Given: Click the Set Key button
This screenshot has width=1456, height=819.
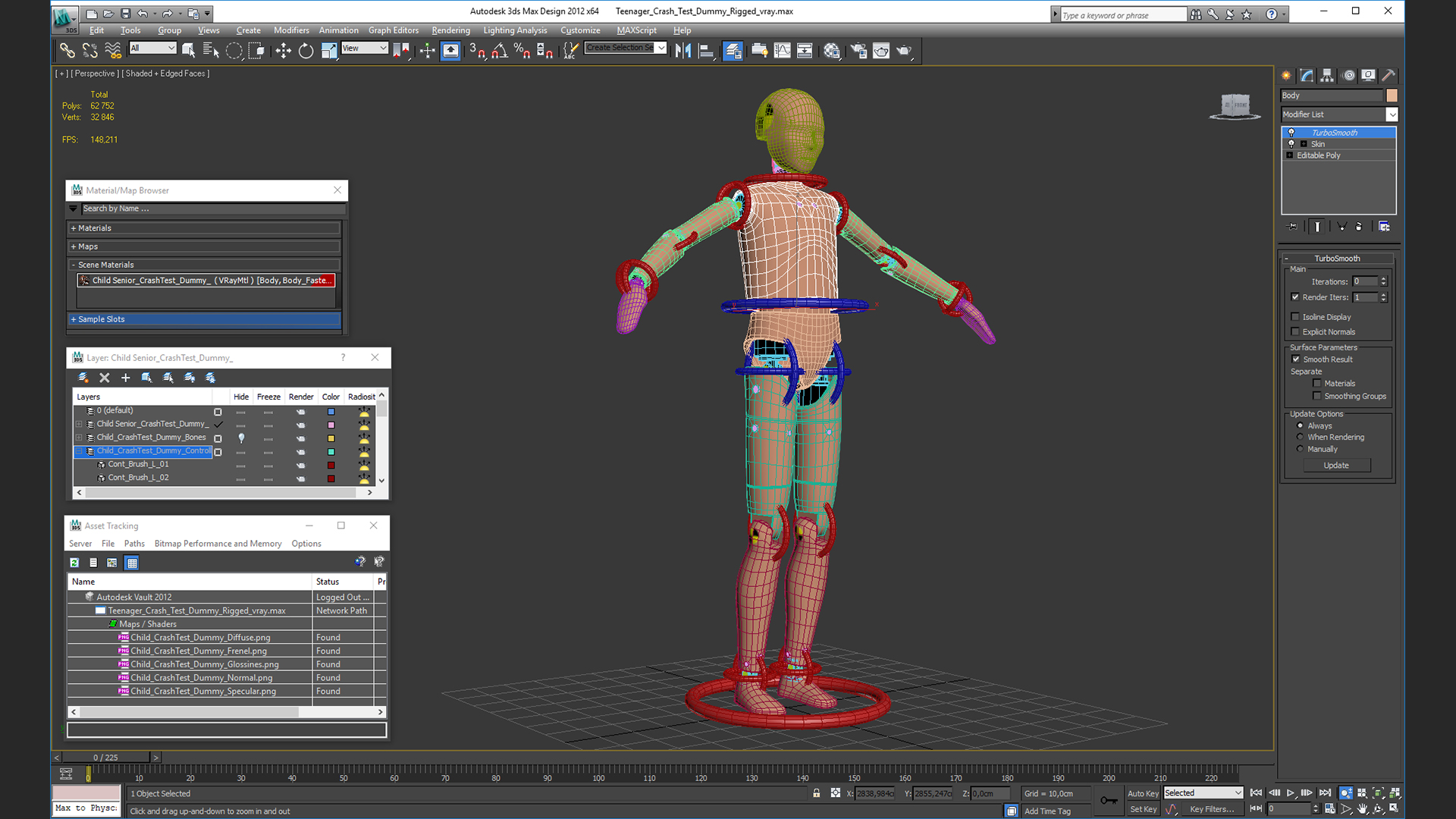Looking at the screenshot, I should click(1143, 809).
